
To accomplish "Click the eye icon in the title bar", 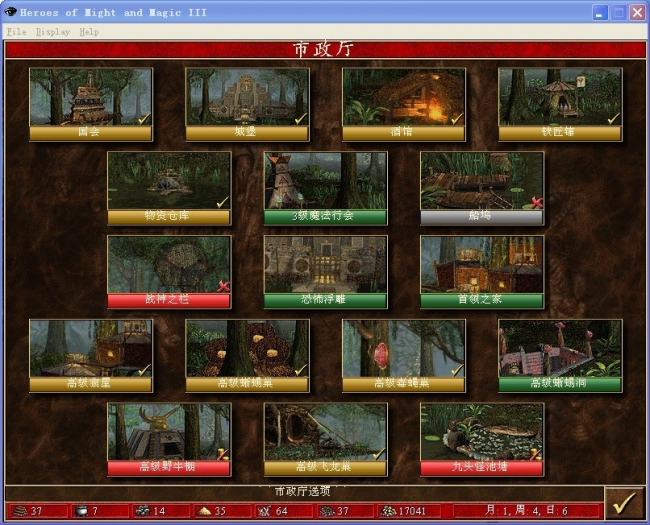I will (10, 12).
